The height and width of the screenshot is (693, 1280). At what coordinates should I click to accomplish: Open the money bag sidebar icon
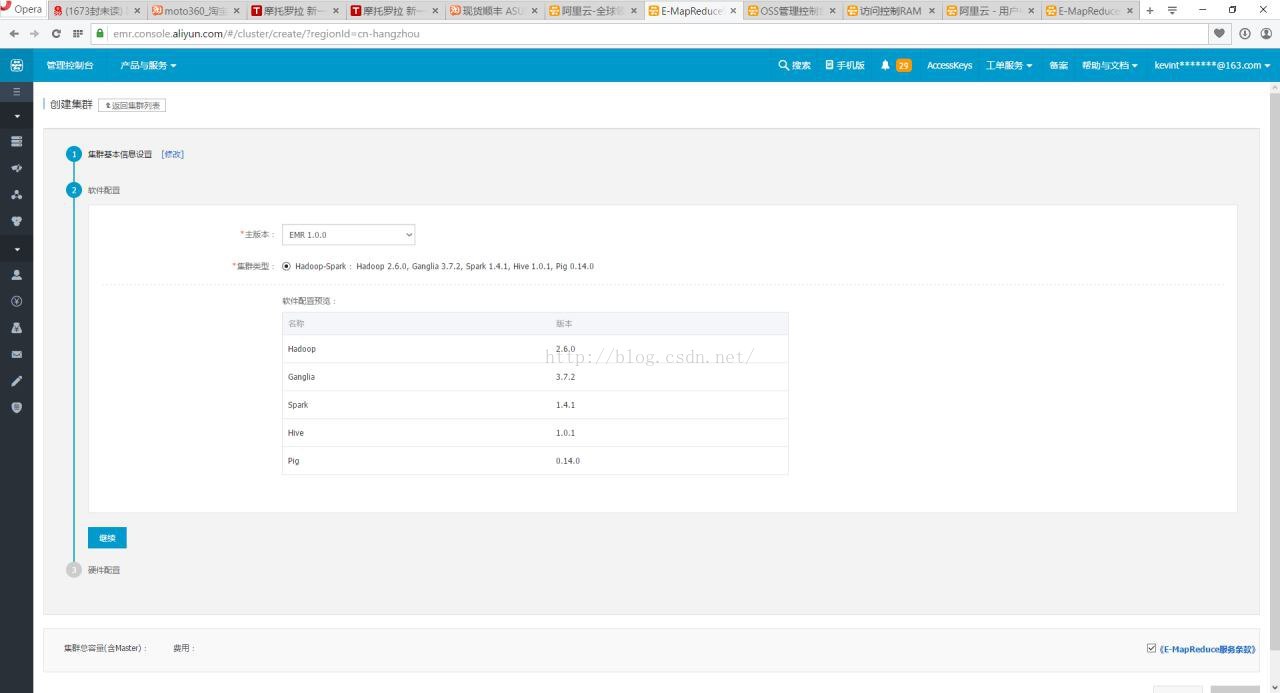(16, 328)
